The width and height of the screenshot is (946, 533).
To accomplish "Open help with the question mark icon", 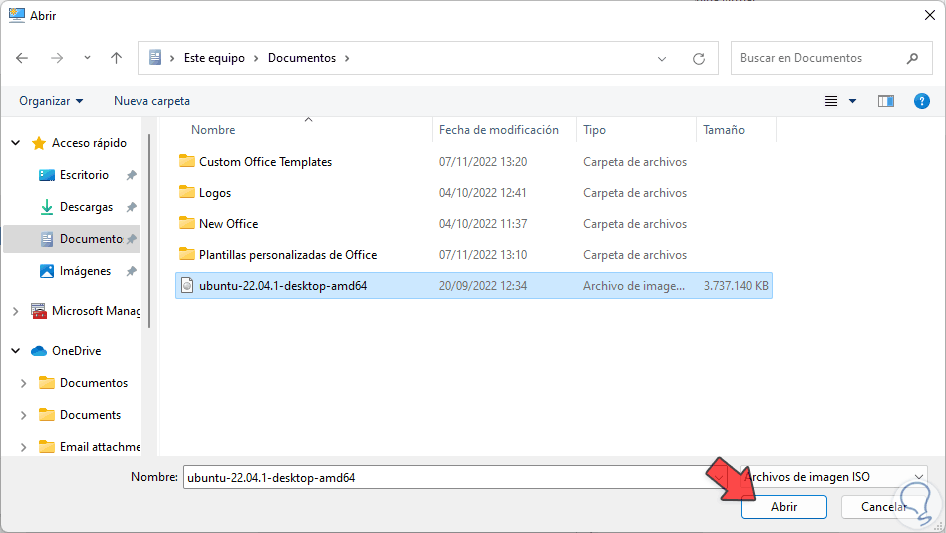I will [x=921, y=101].
